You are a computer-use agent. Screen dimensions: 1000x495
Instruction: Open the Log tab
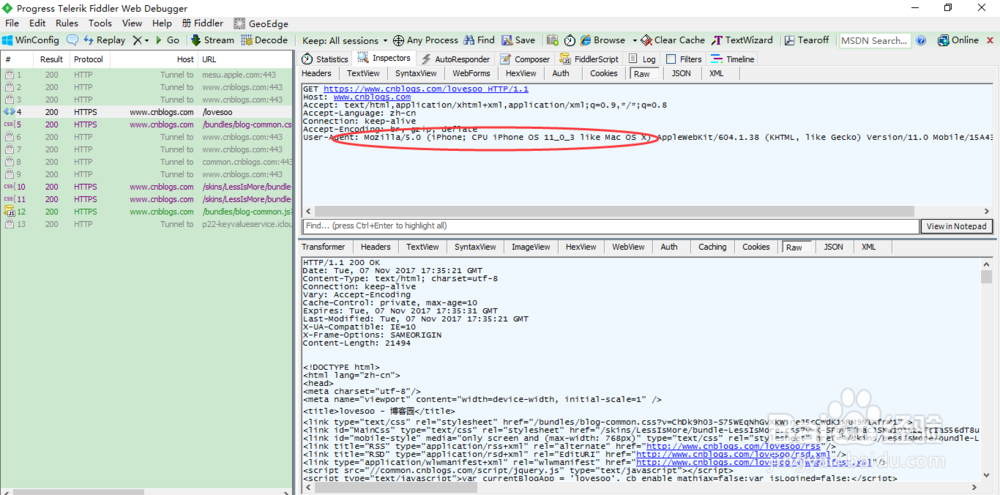642,59
